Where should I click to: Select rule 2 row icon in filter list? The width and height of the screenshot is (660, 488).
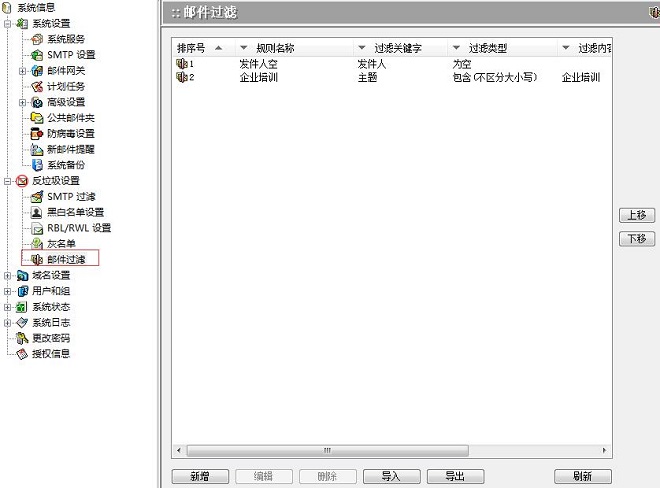click(181, 77)
